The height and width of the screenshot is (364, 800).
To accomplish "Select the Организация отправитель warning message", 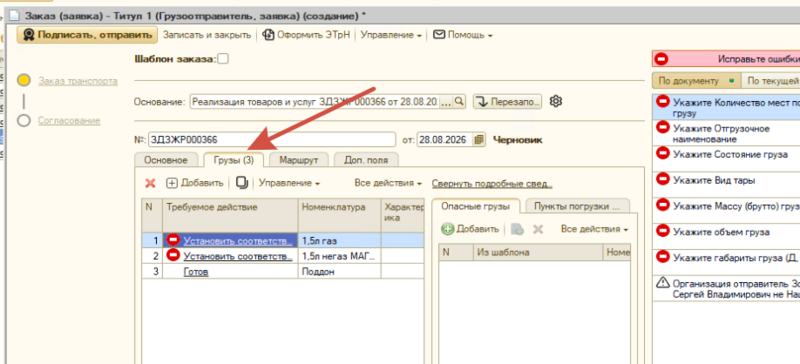I will (x=727, y=288).
